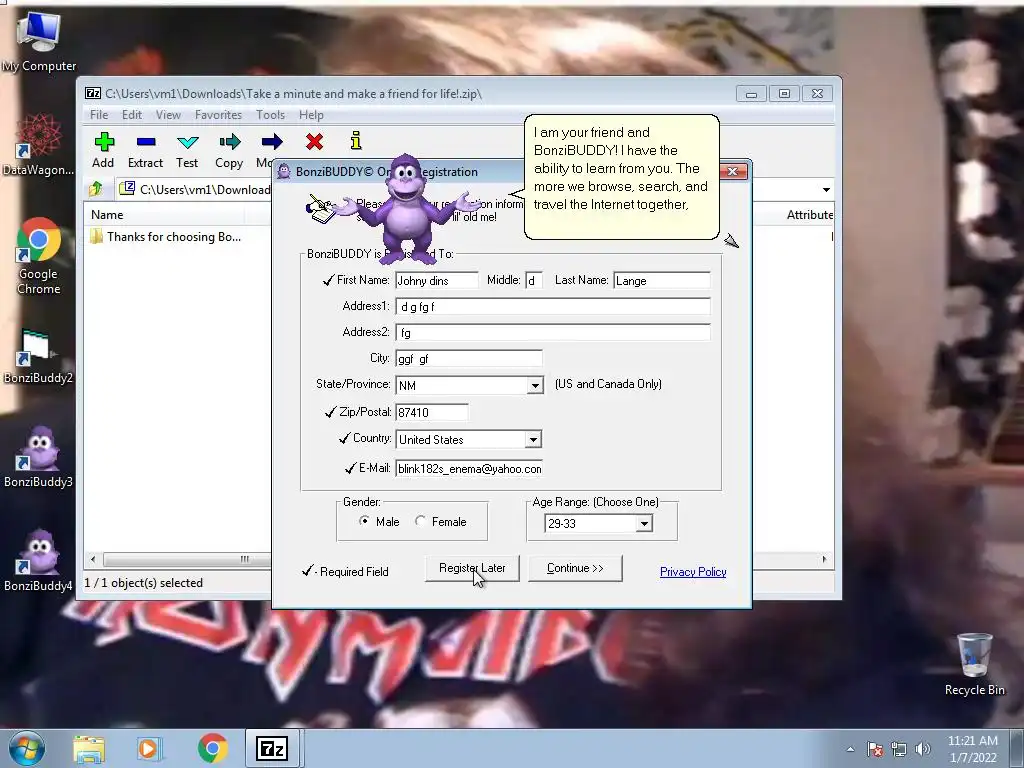This screenshot has width=1024, height=768.
Task: Click the Extract icon in 7-Zip toolbar
Action: [146, 142]
